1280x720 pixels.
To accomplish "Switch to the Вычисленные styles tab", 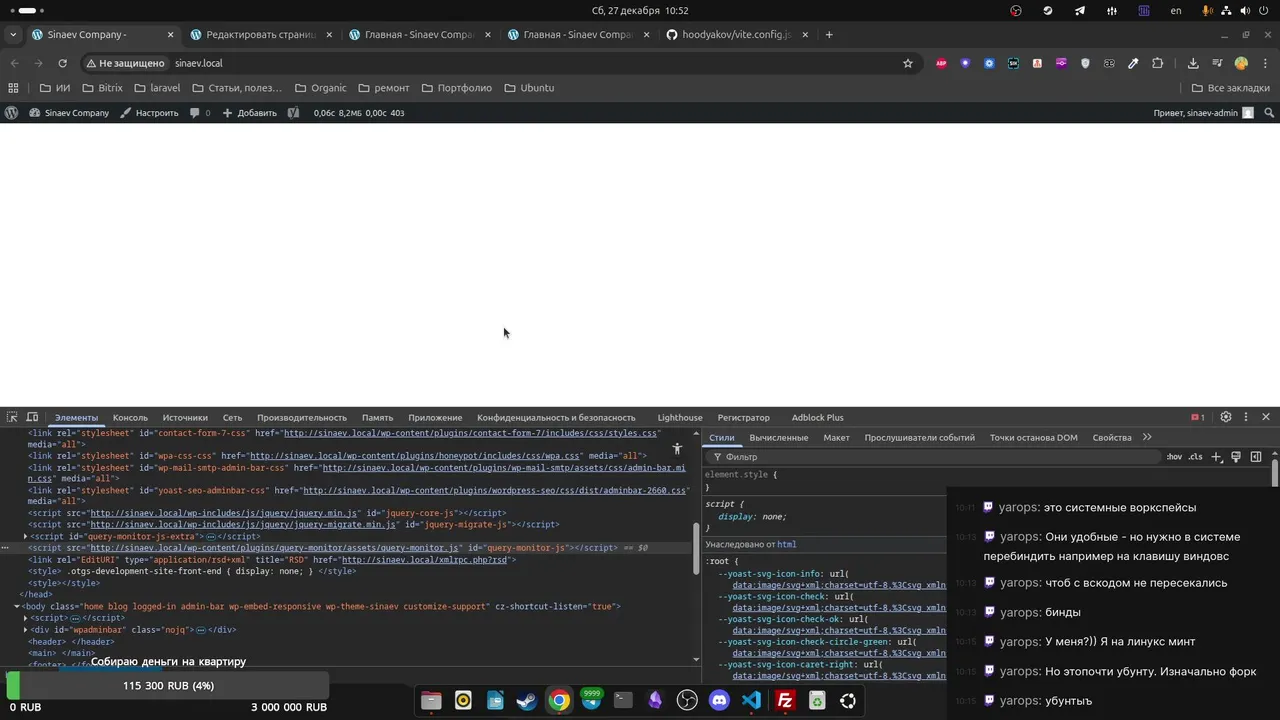I will point(779,437).
